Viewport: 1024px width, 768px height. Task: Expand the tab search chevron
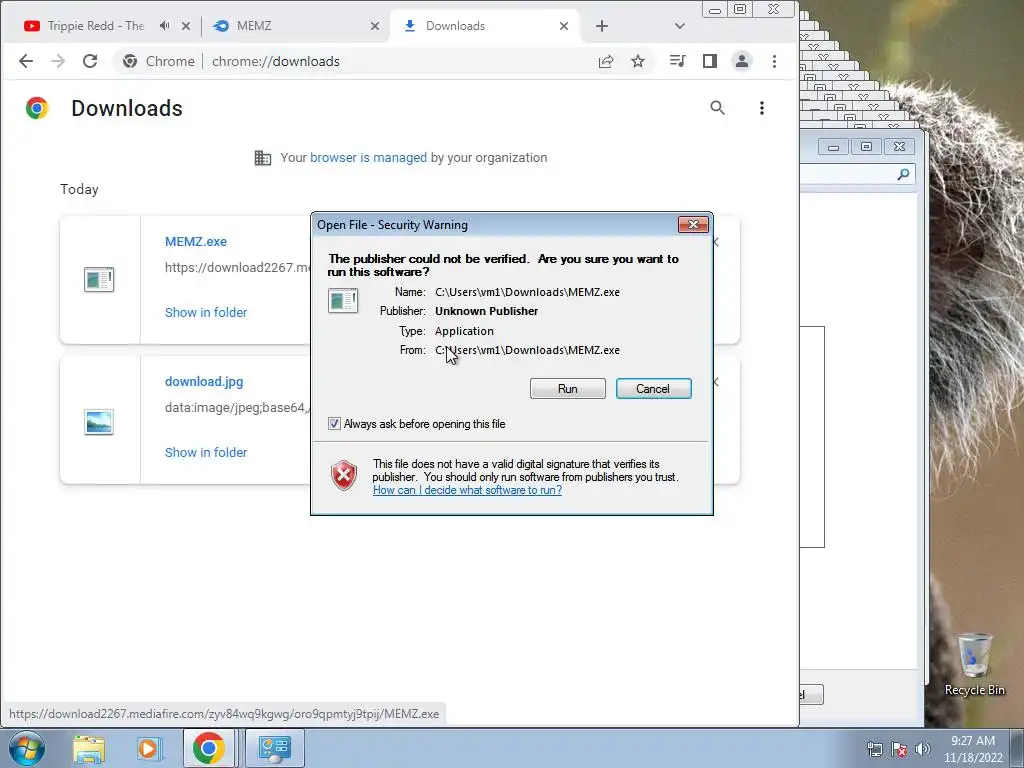click(680, 26)
